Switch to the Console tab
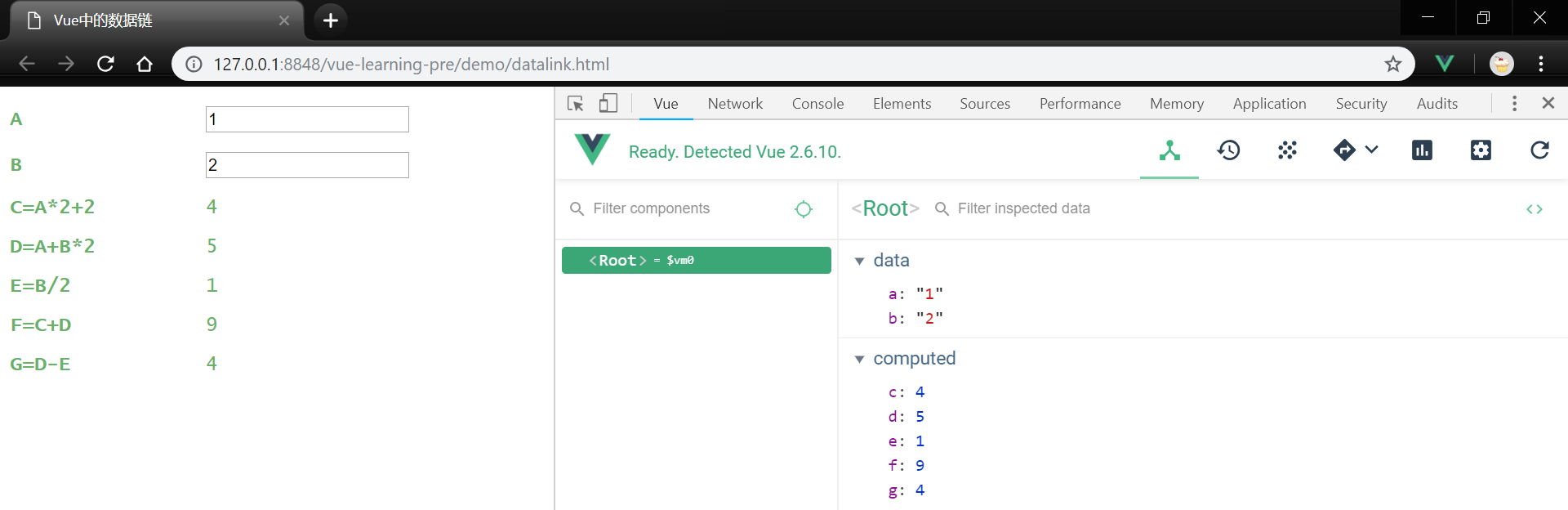Screen dimensions: 1568x510 point(817,104)
